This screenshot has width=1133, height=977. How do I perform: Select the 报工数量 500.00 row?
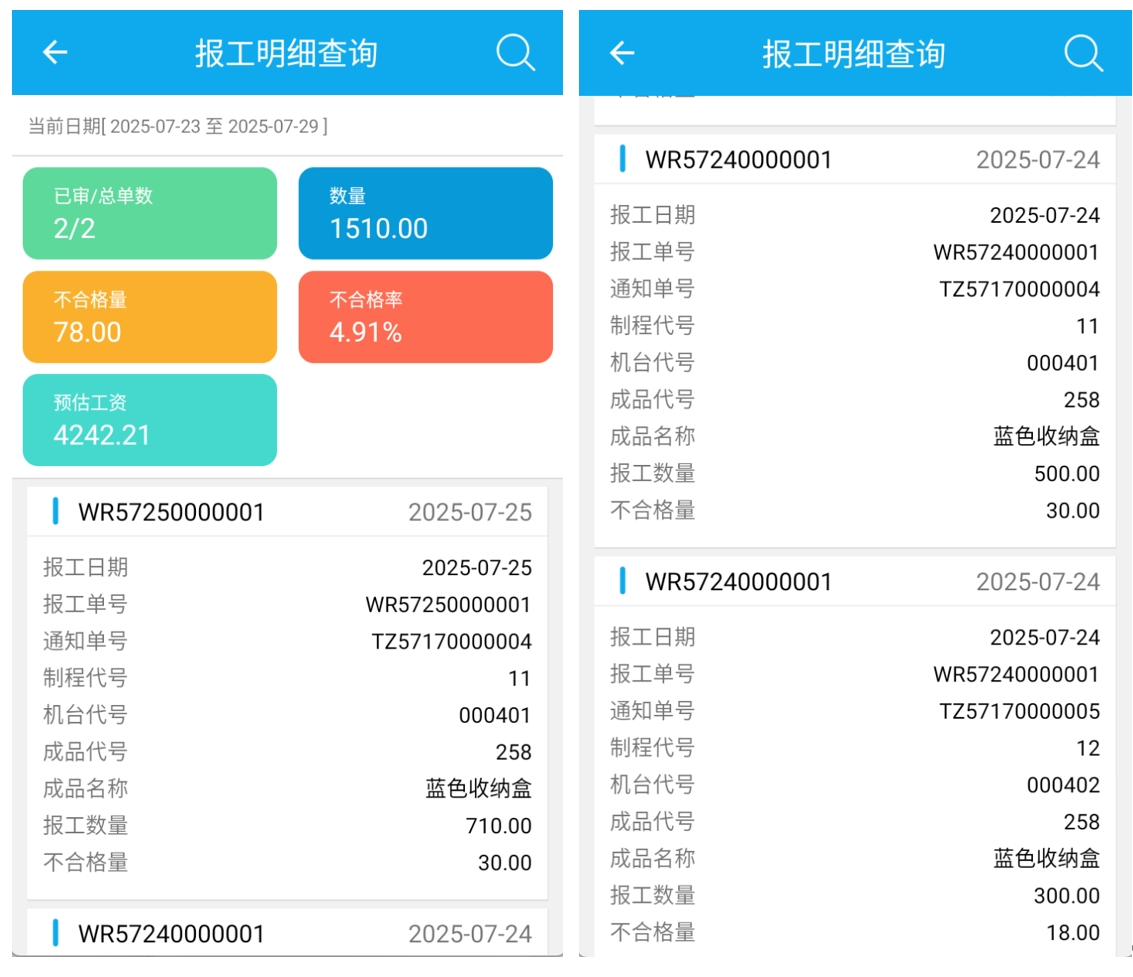pyautogui.click(x=854, y=474)
